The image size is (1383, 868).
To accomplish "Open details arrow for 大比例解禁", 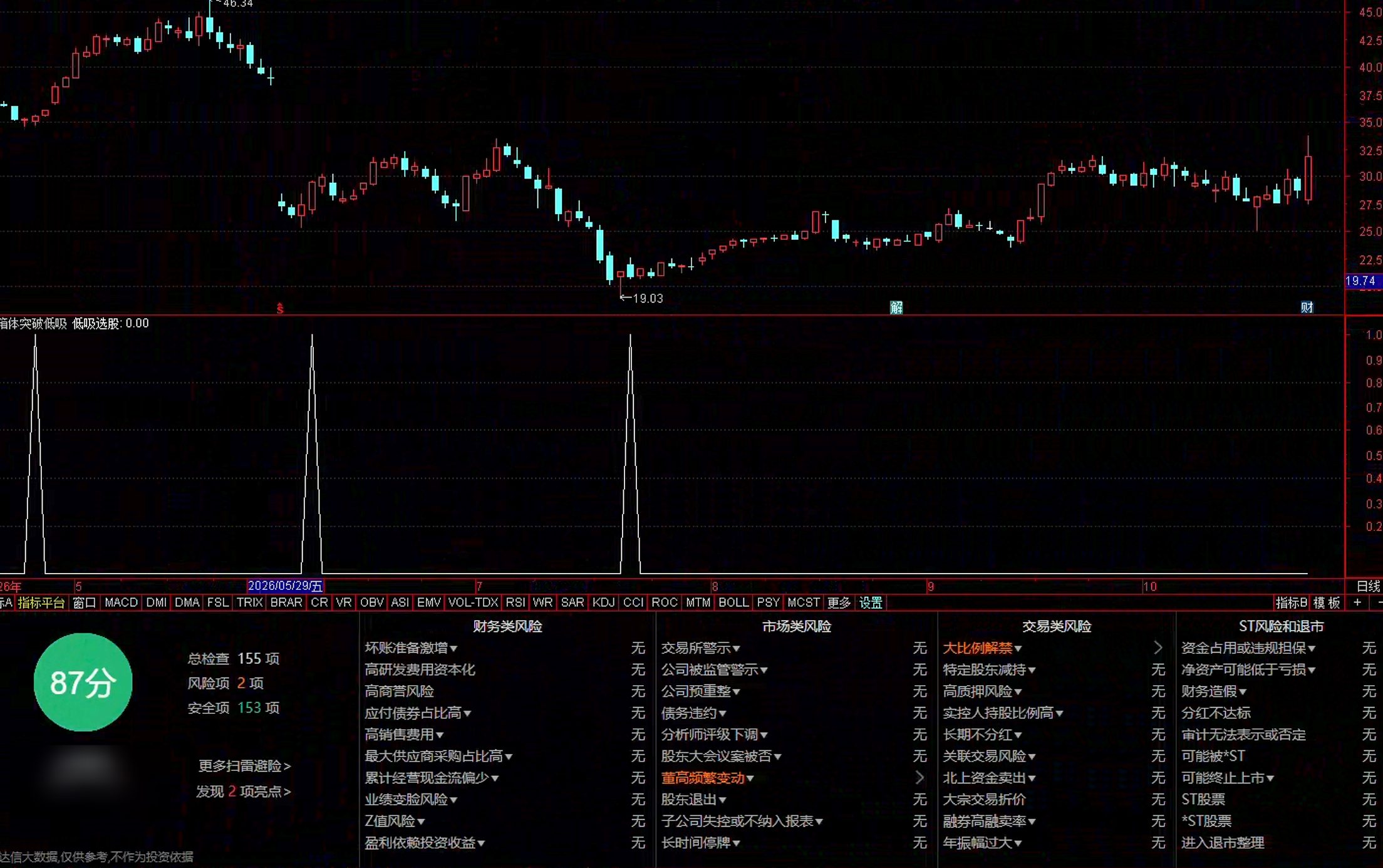I will point(1158,648).
